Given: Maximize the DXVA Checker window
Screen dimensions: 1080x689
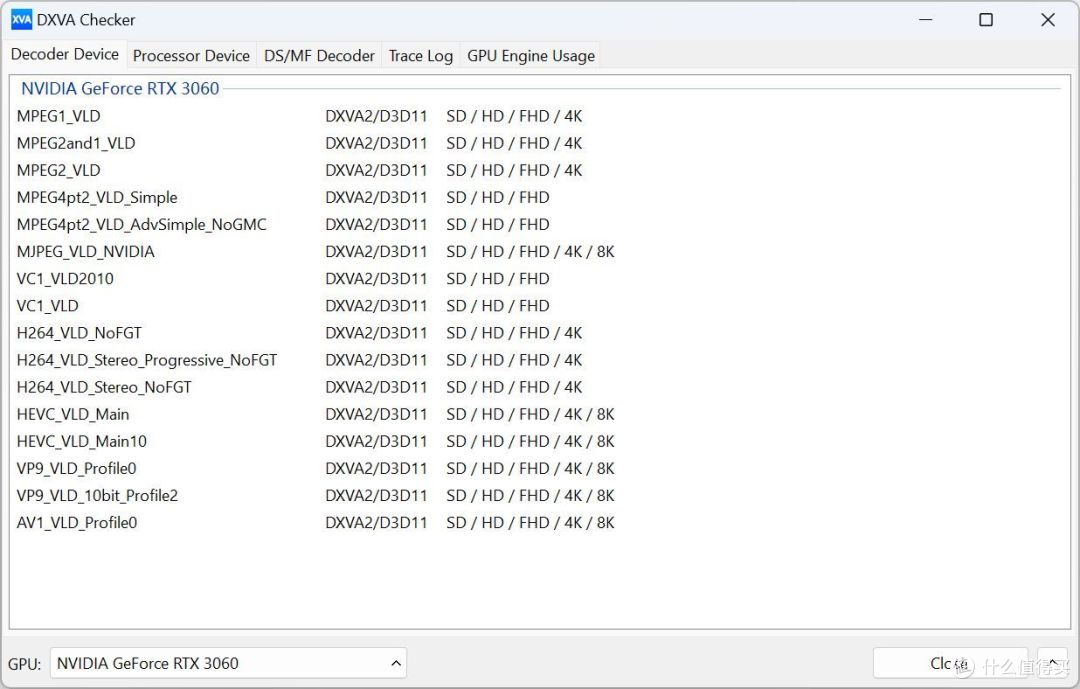Looking at the screenshot, I should point(986,20).
